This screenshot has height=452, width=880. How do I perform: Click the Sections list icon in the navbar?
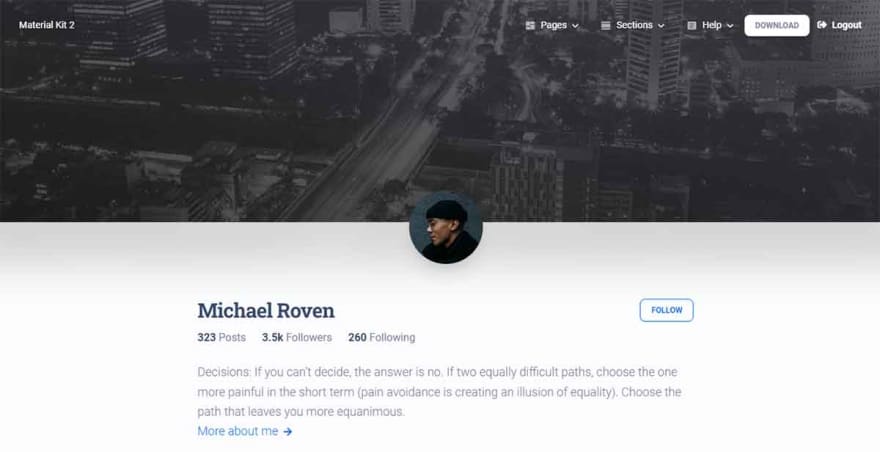click(606, 25)
